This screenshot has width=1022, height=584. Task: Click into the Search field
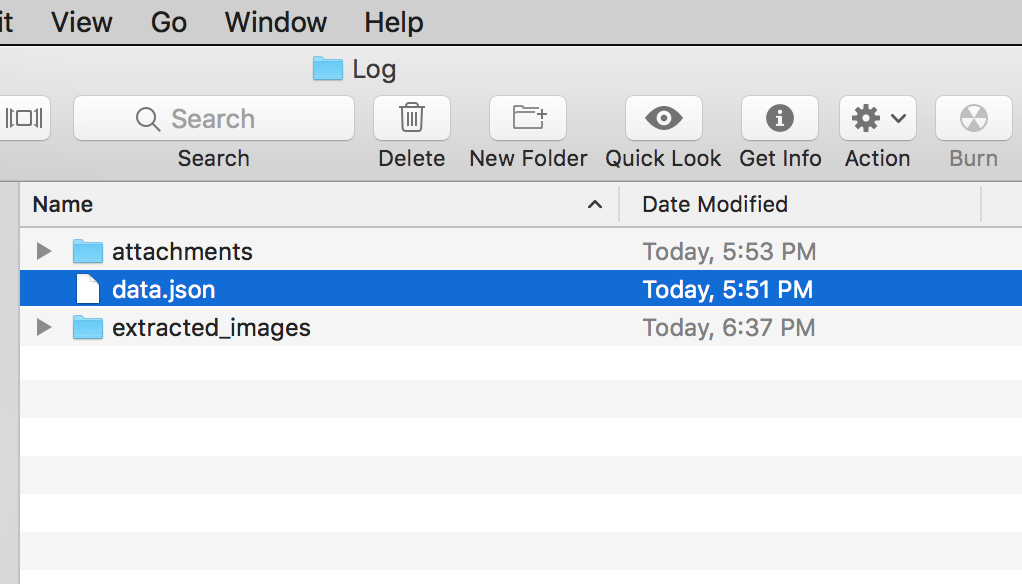(x=214, y=118)
